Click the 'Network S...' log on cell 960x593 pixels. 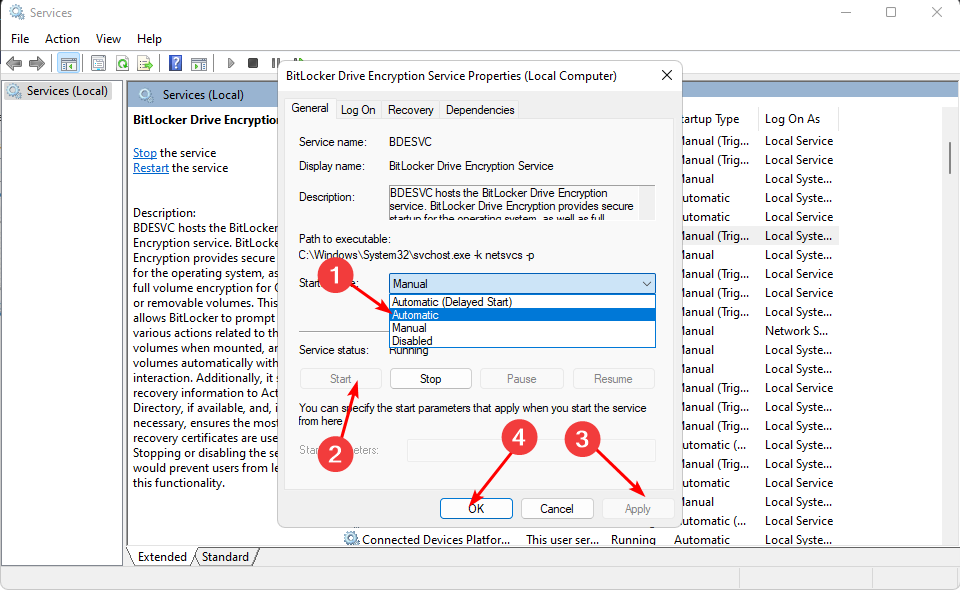[x=796, y=331]
